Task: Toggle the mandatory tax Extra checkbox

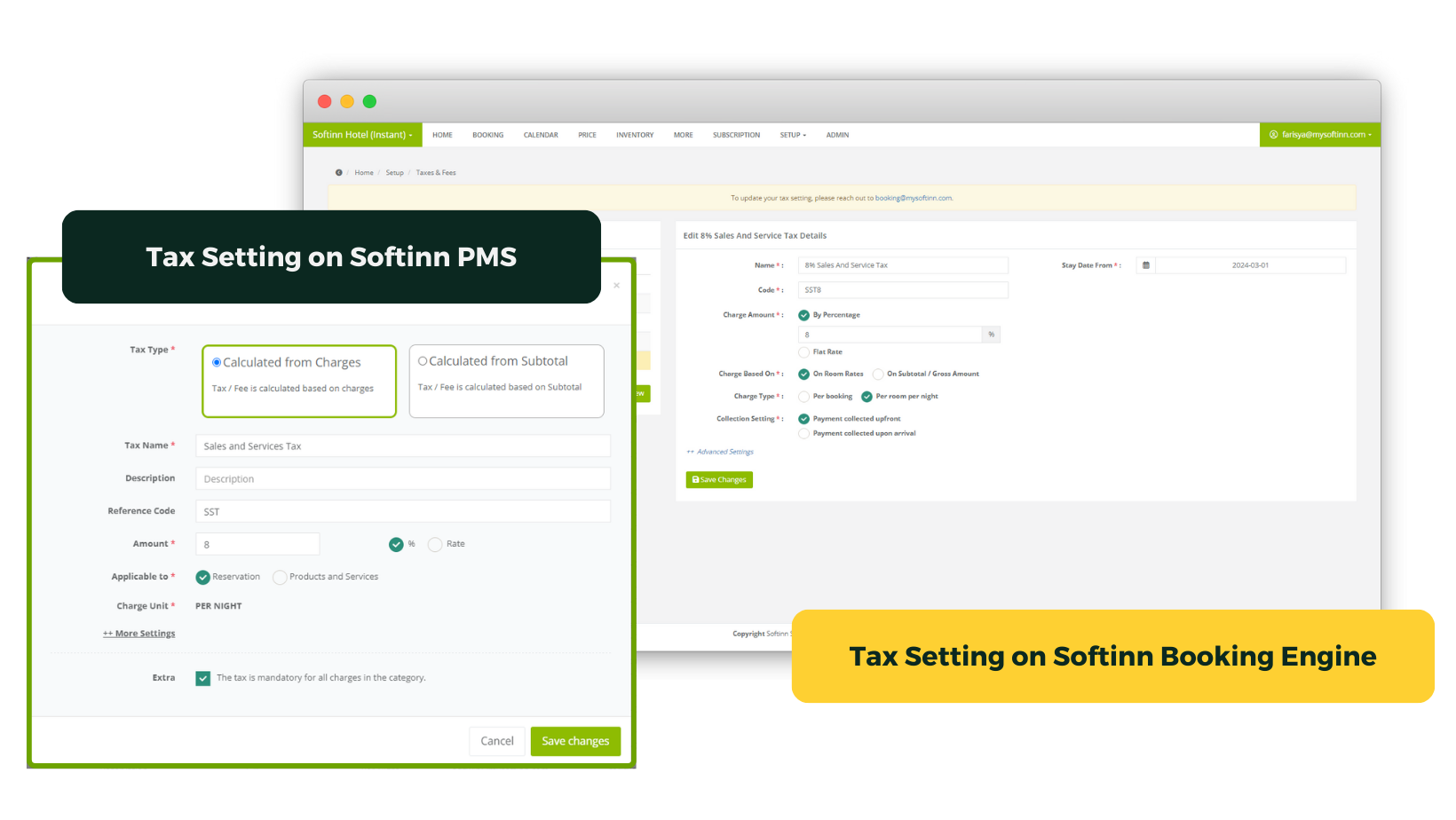Action: (203, 678)
